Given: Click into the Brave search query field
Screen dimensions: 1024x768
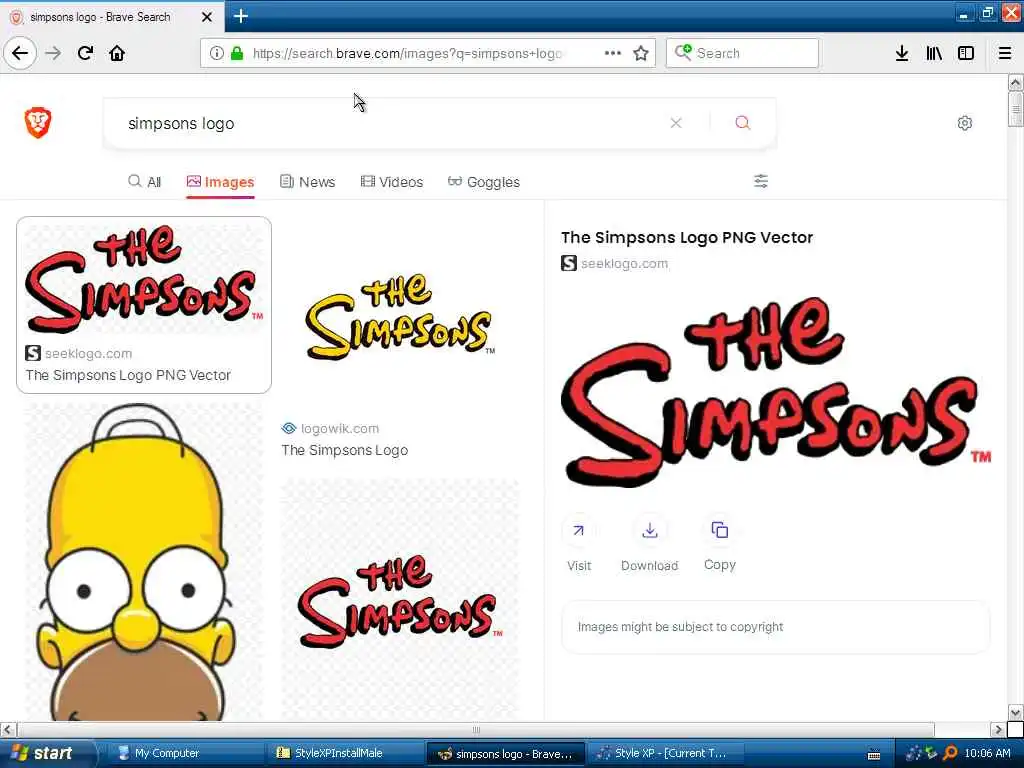Looking at the screenshot, I should click(392, 123).
